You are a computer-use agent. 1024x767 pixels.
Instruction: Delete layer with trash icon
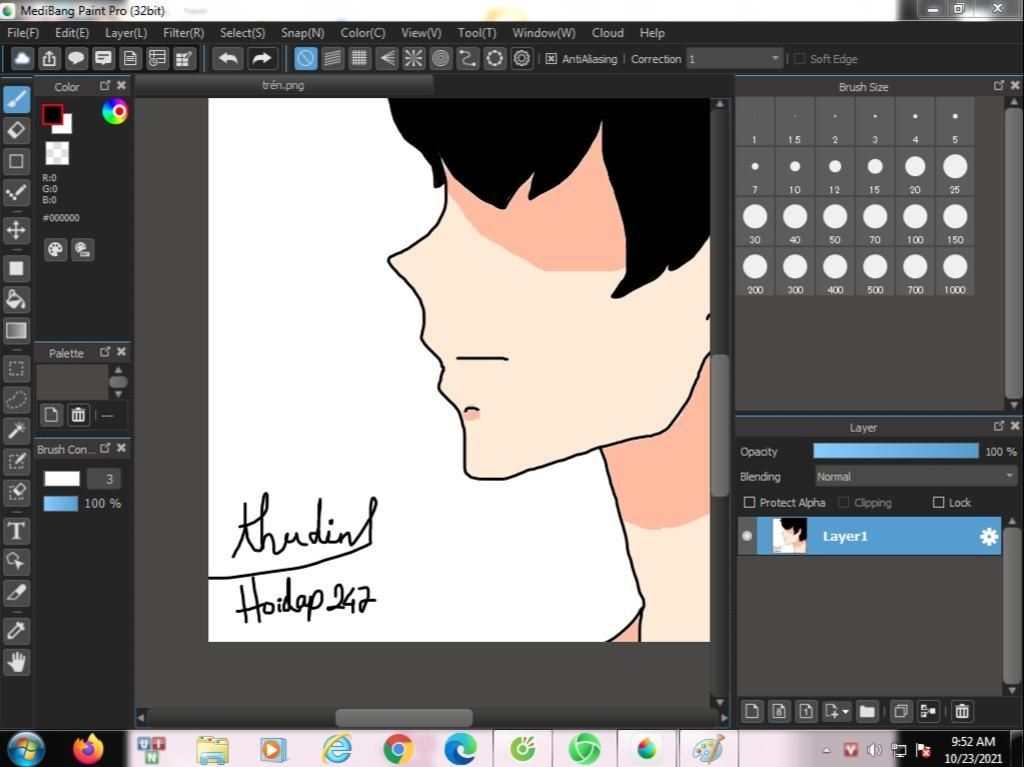(962, 711)
